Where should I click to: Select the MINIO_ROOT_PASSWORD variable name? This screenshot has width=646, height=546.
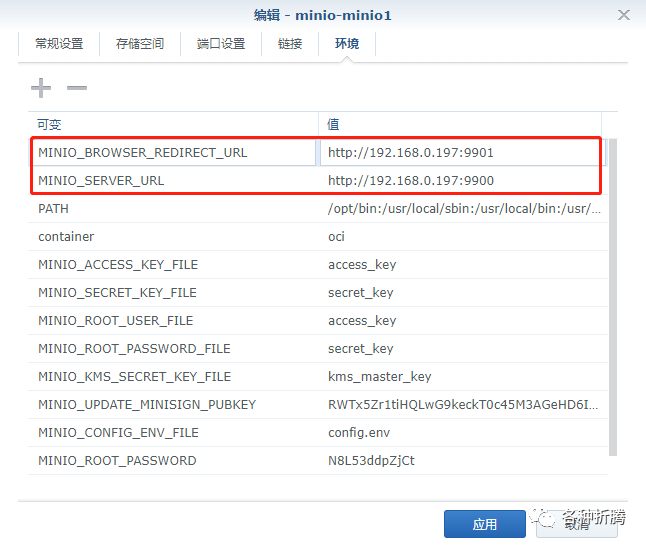pos(117,461)
